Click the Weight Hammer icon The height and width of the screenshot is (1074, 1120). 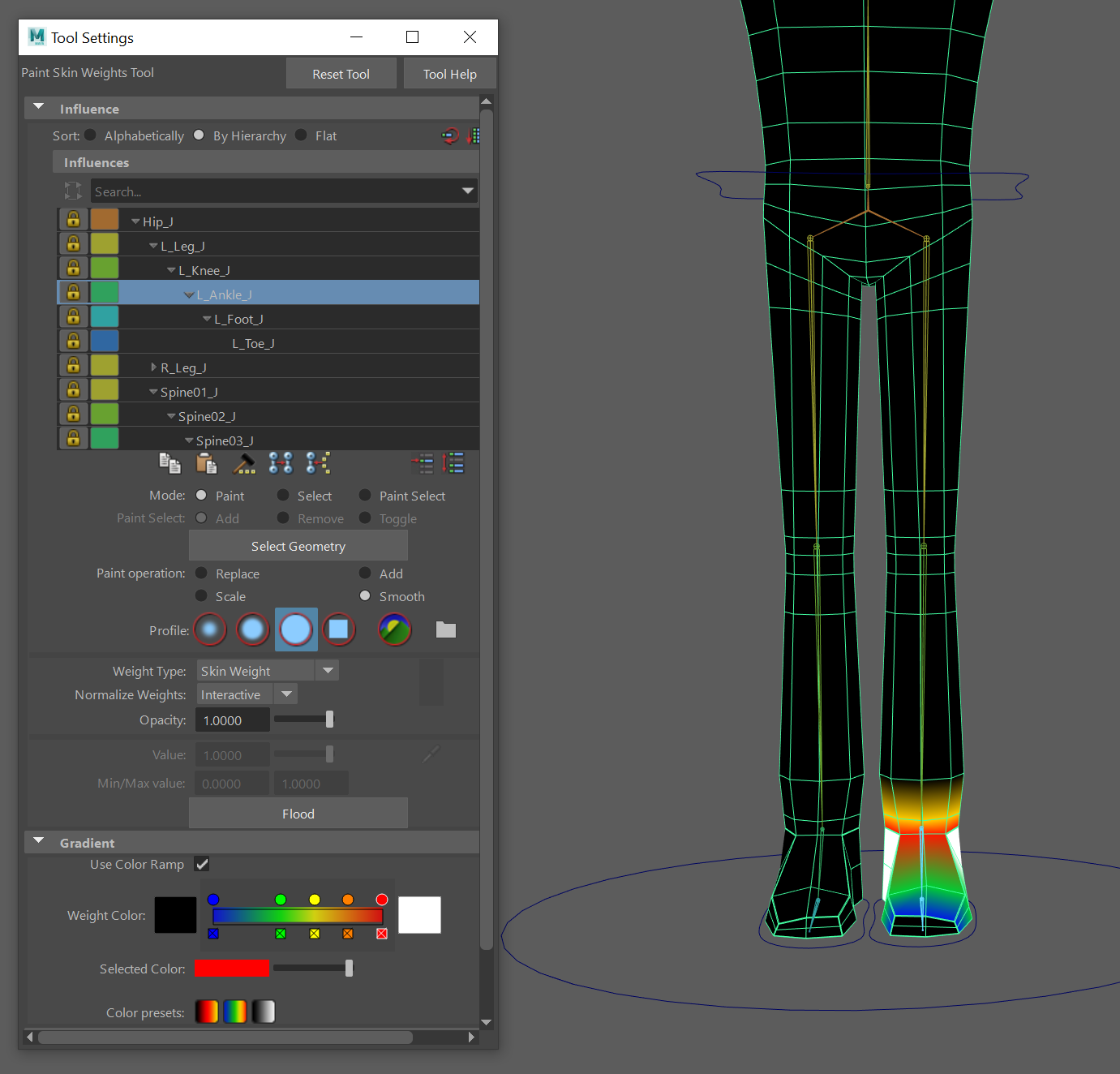[x=244, y=463]
